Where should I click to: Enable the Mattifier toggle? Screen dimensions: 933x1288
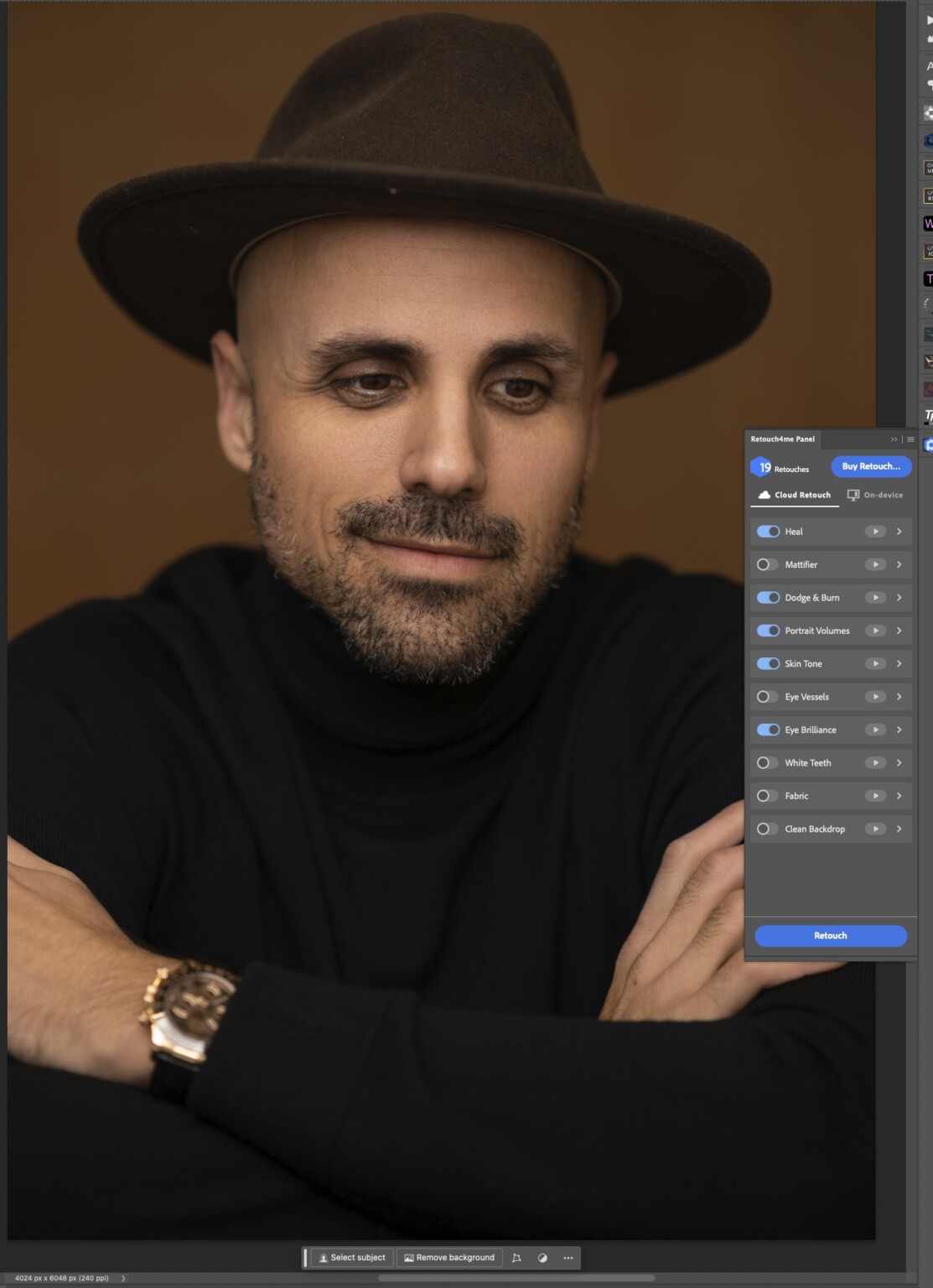pyautogui.click(x=768, y=564)
